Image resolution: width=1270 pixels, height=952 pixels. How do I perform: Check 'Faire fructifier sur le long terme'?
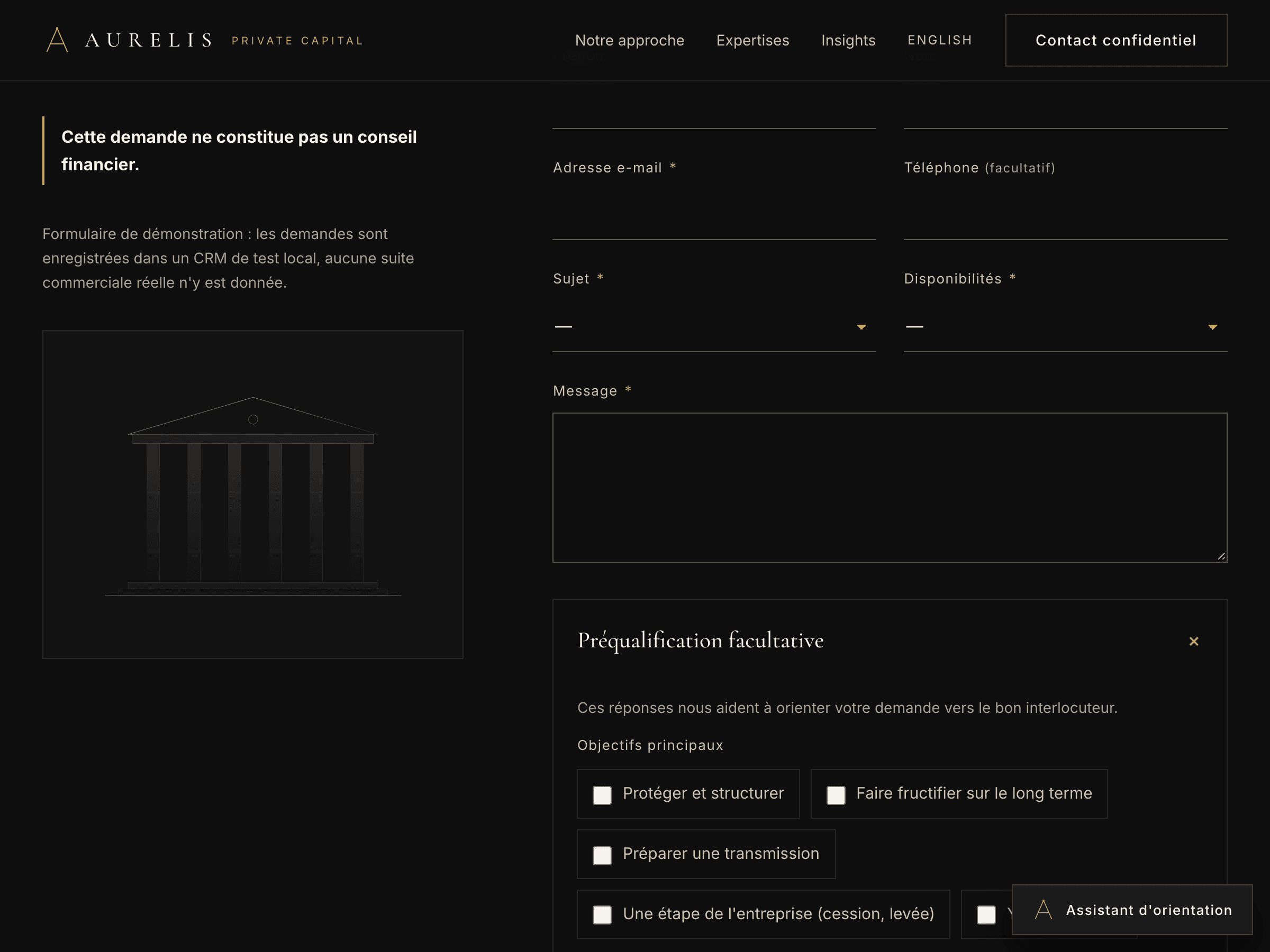(x=836, y=795)
